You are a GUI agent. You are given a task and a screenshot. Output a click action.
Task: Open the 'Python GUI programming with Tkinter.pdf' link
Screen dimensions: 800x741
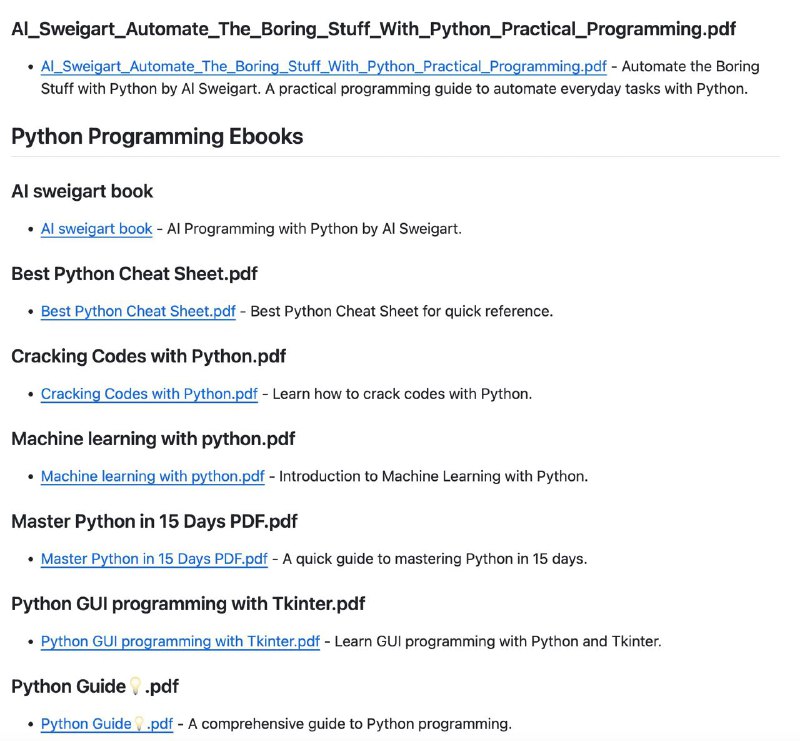click(x=180, y=641)
